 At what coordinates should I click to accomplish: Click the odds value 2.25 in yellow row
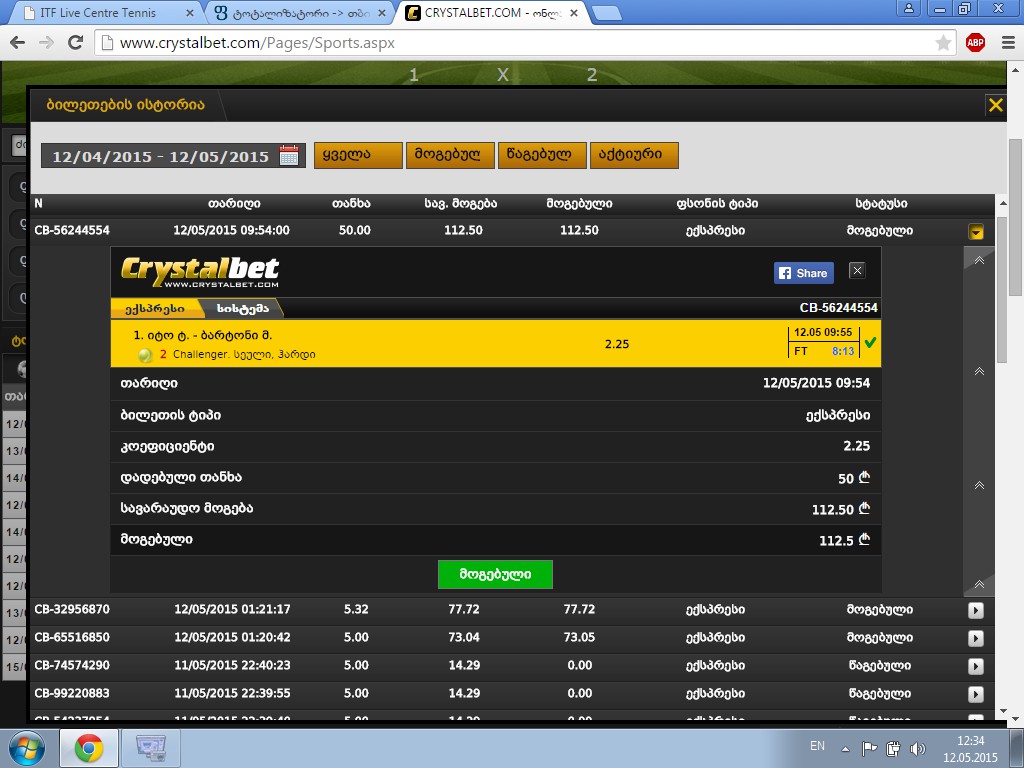click(616, 344)
